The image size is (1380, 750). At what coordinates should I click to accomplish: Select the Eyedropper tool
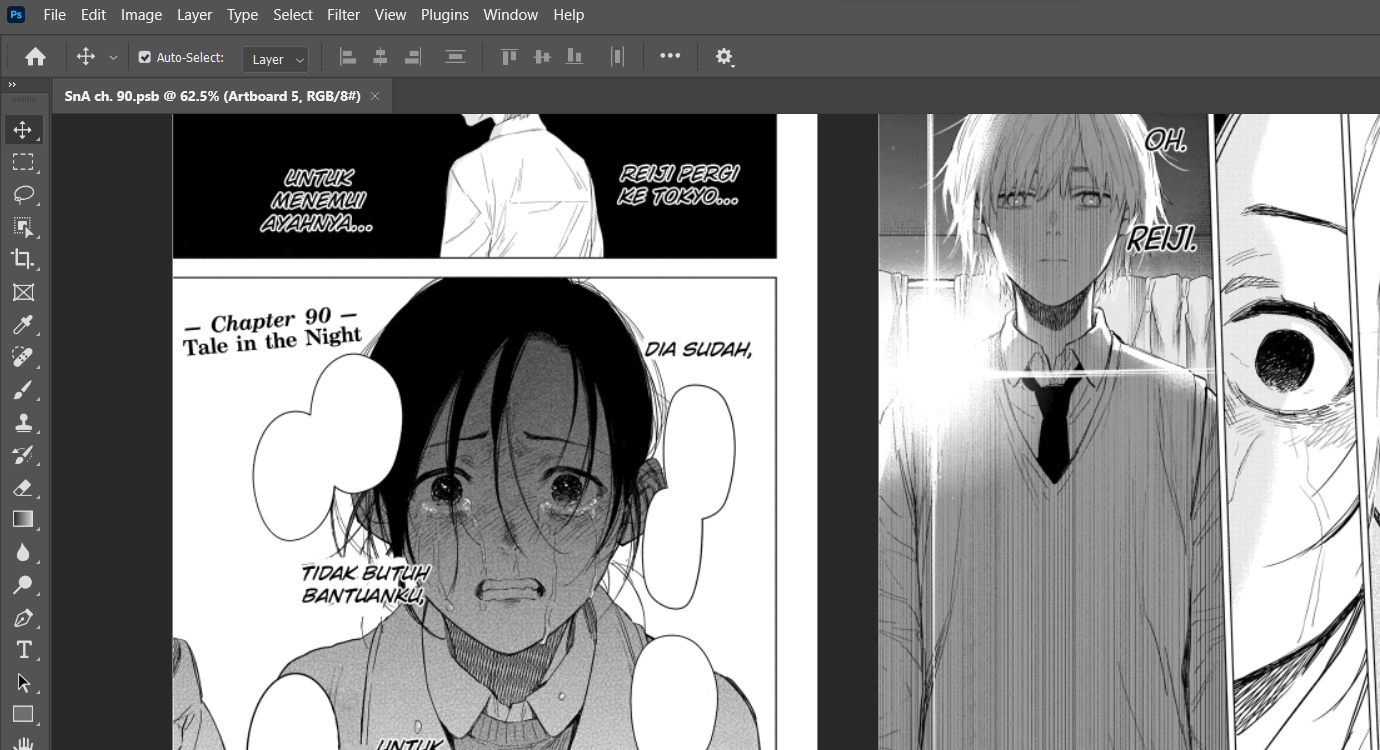(x=23, y=324)
